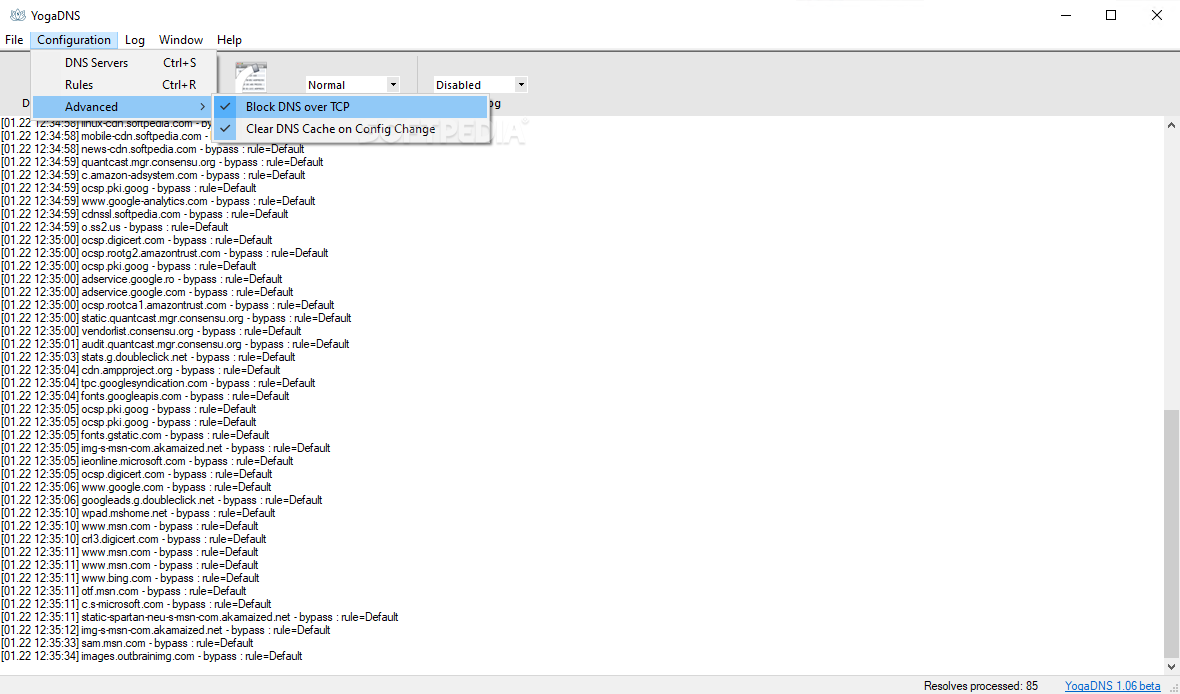The height and width of the screenshot is (694, 1180).
Task: Open the Help menu
Action: 230,40
